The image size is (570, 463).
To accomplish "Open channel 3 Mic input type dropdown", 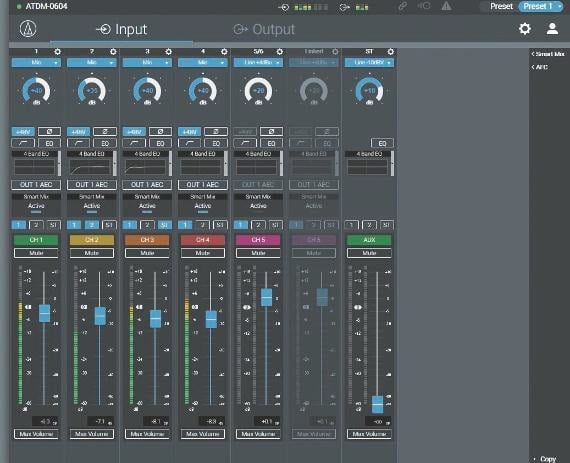I will (x=147, y=63).
